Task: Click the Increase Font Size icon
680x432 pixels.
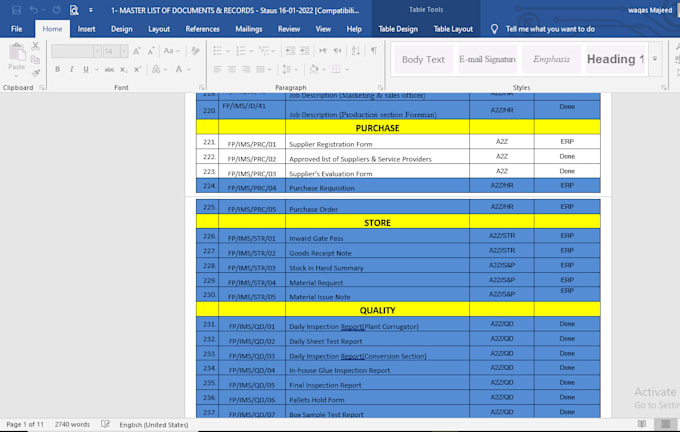Action: [137, 51]
